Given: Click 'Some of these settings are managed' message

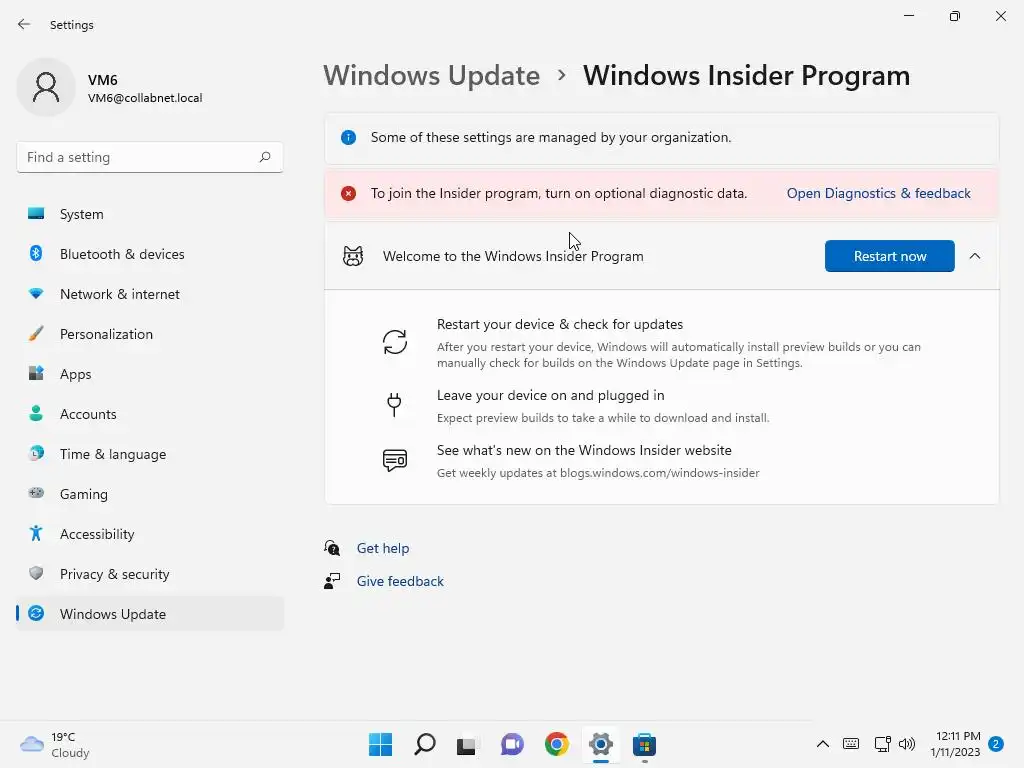Looking at the screenshot, I should pyautogui.click(x=551, y=137).
